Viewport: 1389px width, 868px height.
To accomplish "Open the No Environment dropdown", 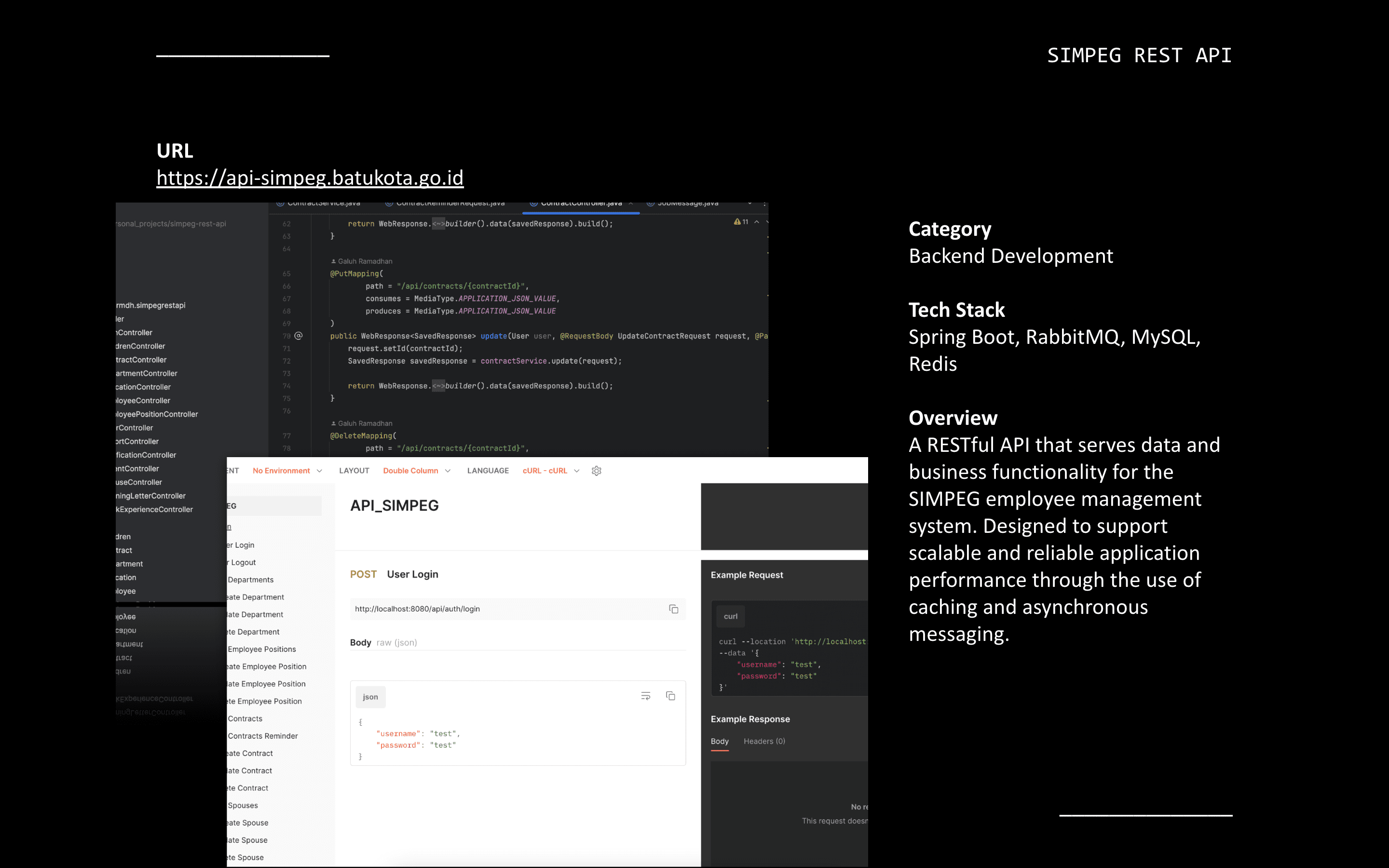I will 287,471.
